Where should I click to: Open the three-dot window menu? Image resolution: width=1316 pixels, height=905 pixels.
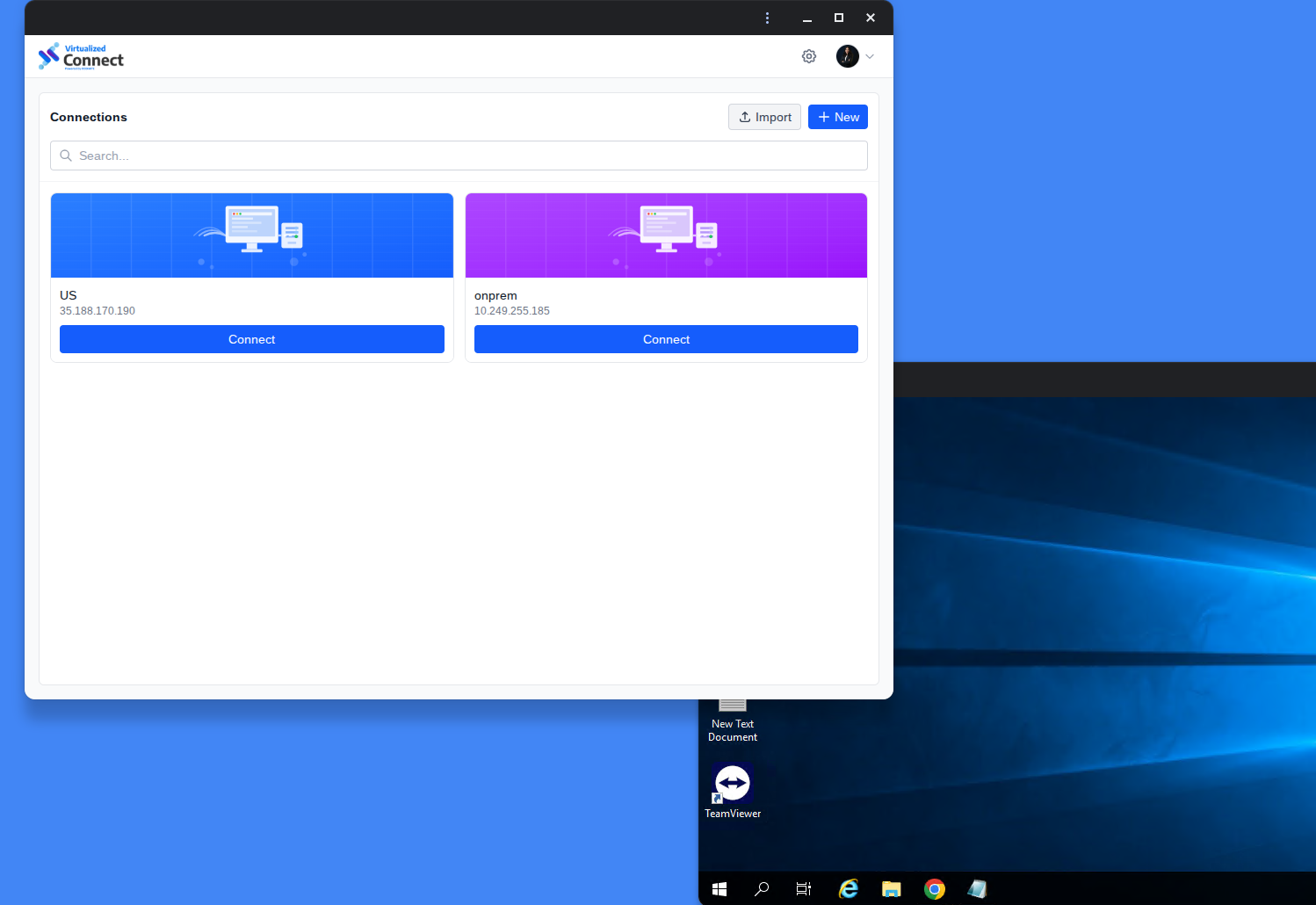(x=767, y=18)
